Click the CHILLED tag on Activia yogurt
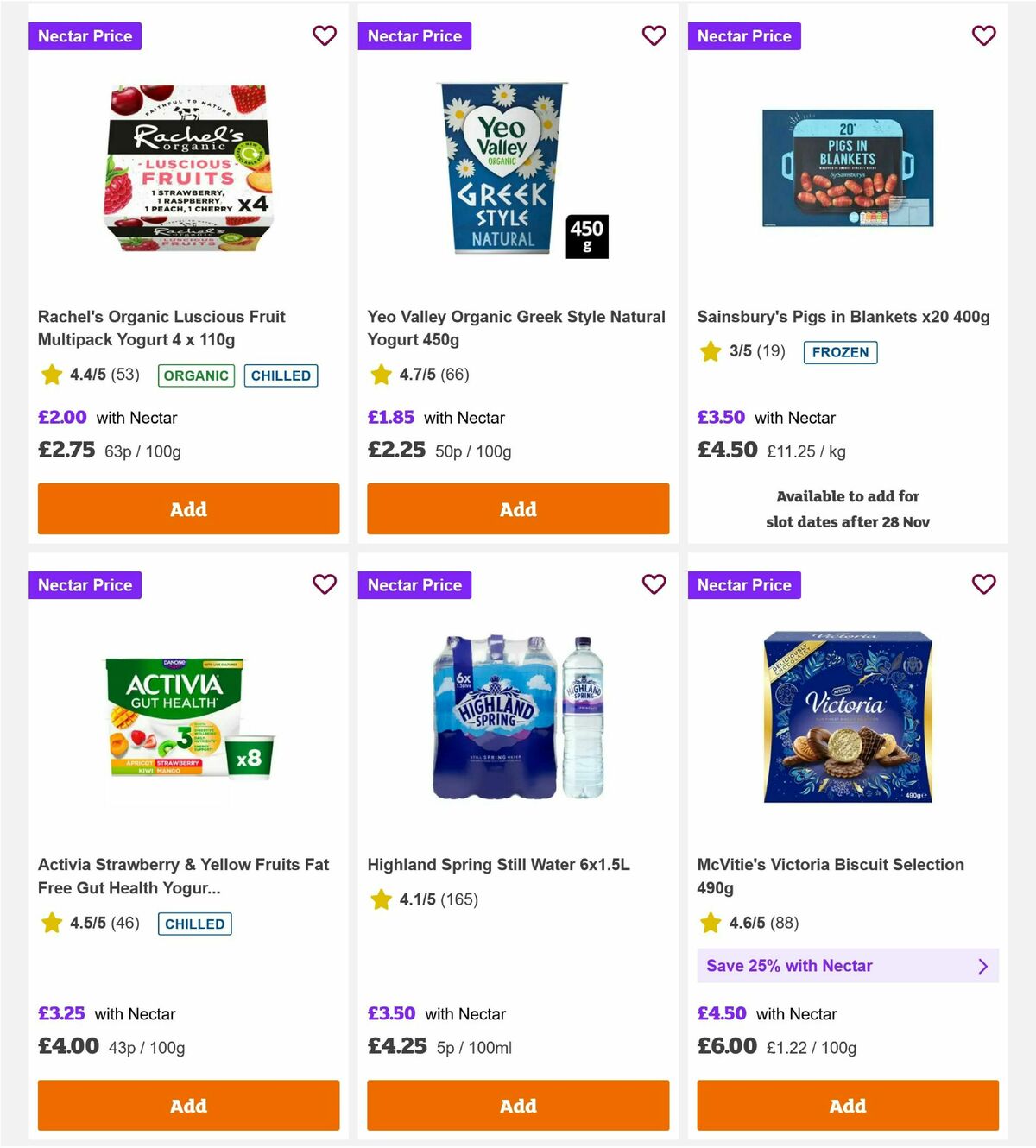1036x1148 pixels. [x=194, y=924]
